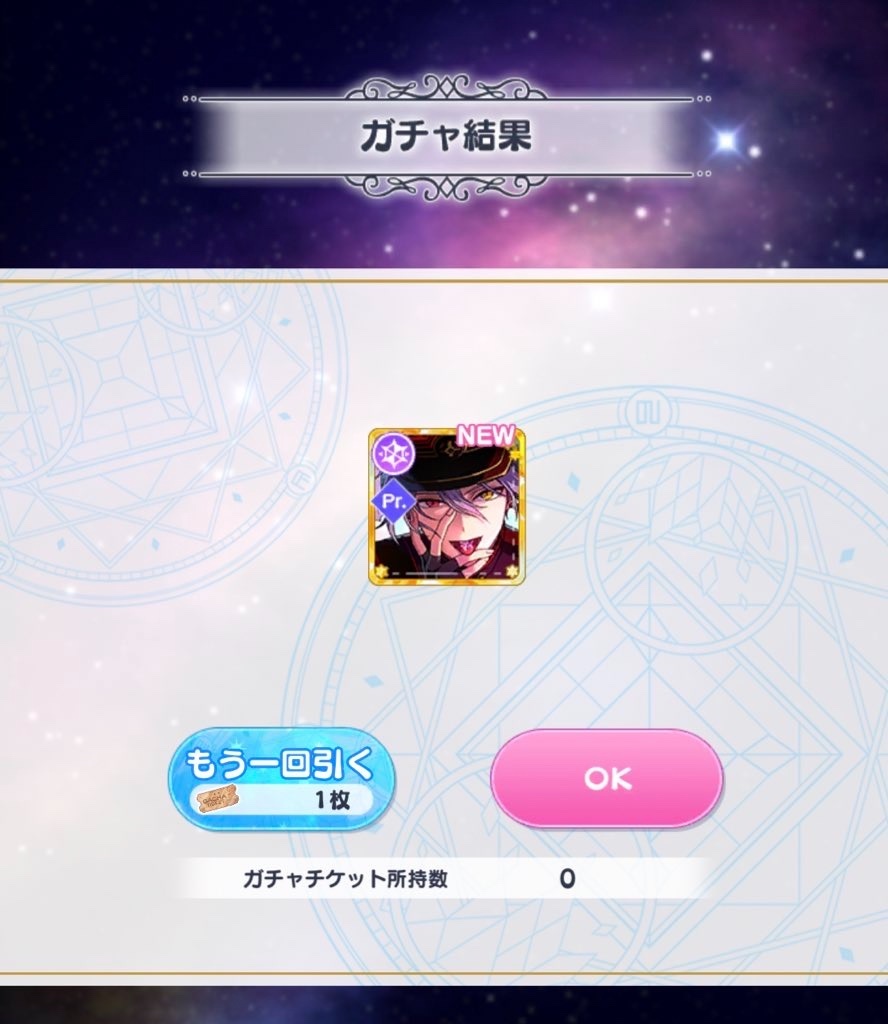The image size is (888, 1024).
Task: Tap the bright star beside title banner
Action: 725,140
